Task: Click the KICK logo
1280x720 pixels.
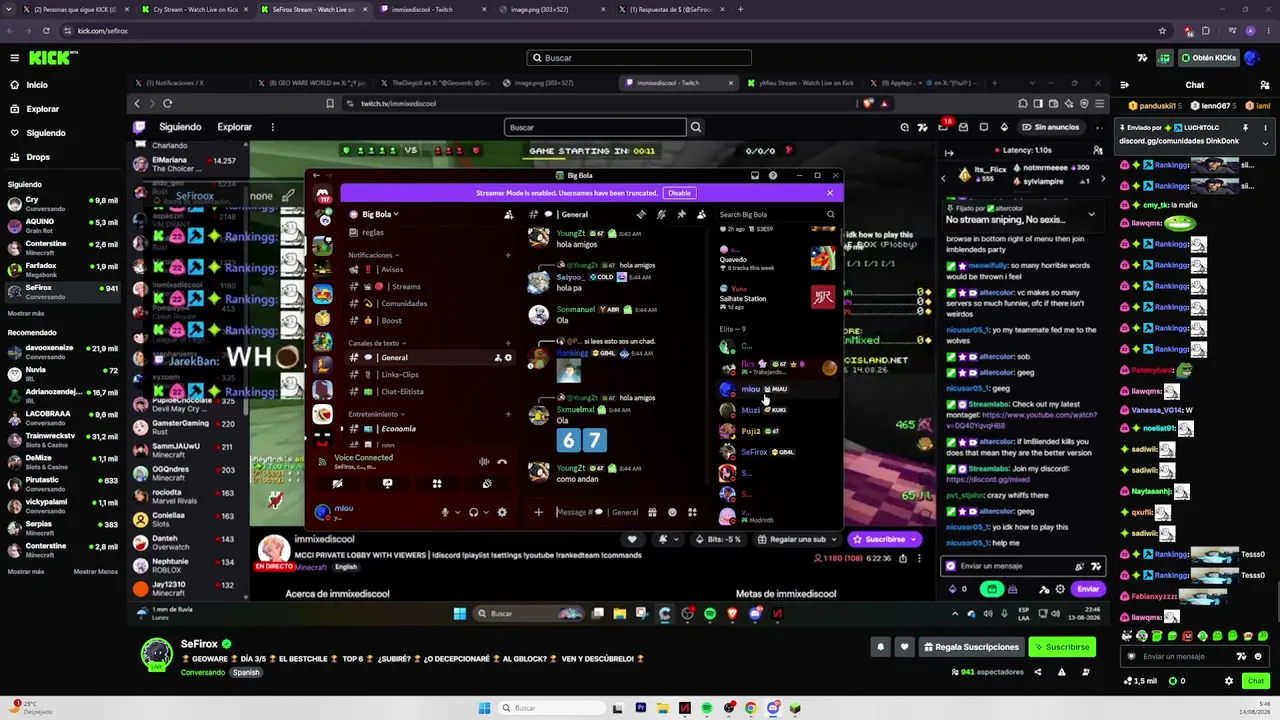Action: 48,58
